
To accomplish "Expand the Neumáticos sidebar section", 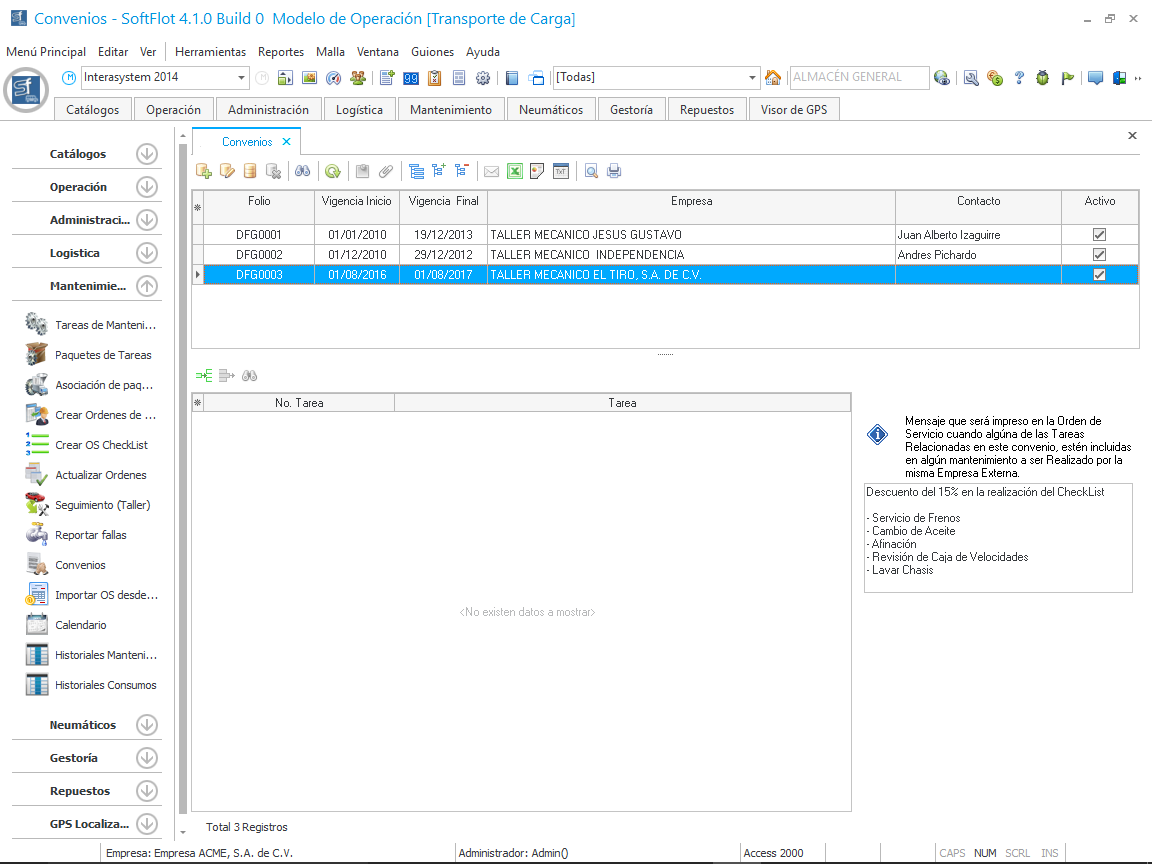I will [x=147, y=725].
